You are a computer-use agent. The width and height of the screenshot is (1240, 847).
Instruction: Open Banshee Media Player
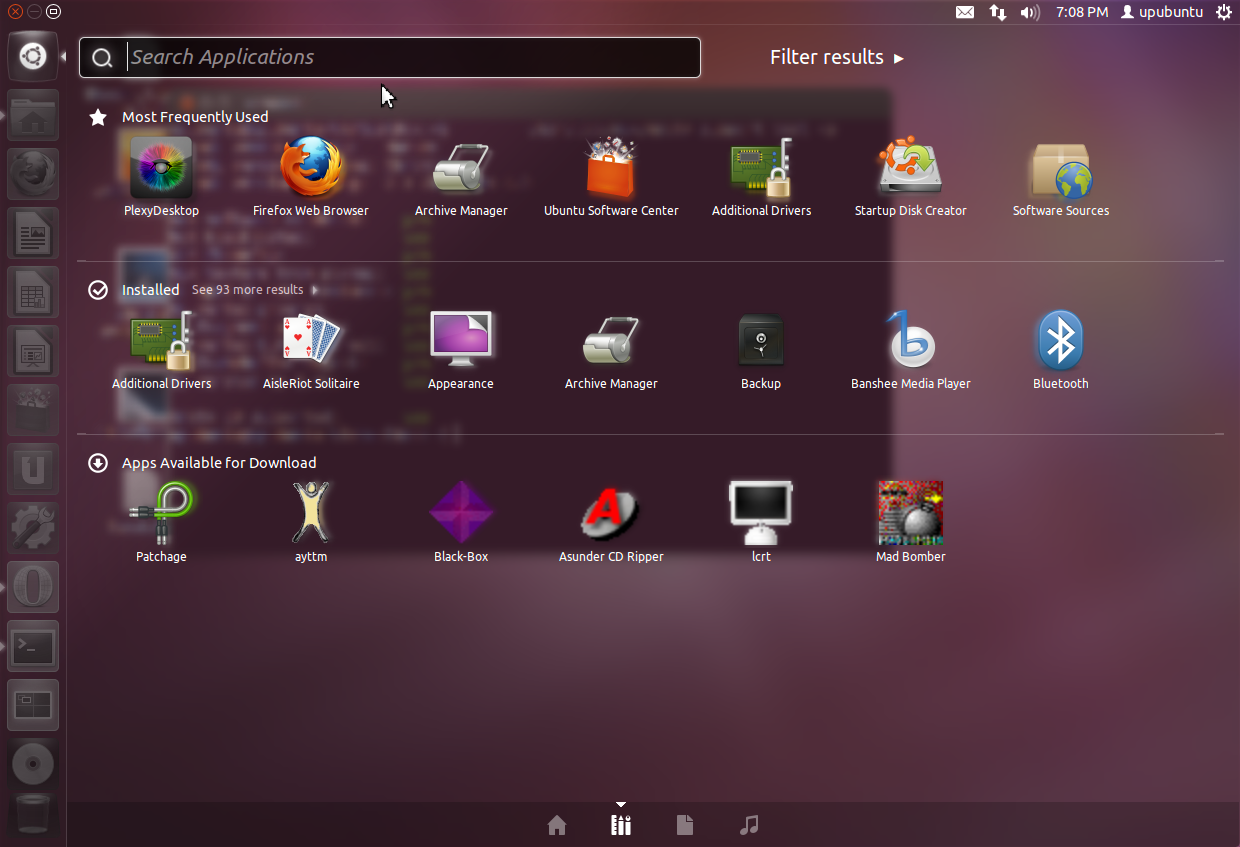[x=911, y=350]
